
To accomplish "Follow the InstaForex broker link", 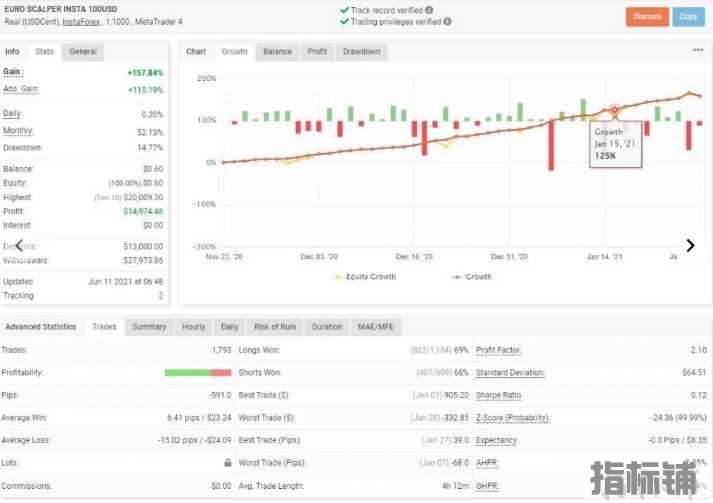I will [85, 21].
